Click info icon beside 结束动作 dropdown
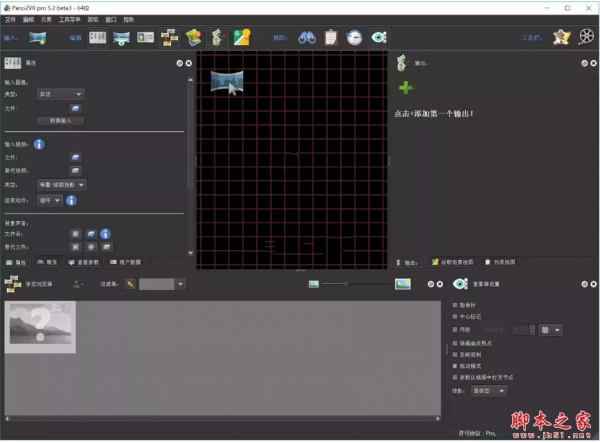 coord(71,200)
